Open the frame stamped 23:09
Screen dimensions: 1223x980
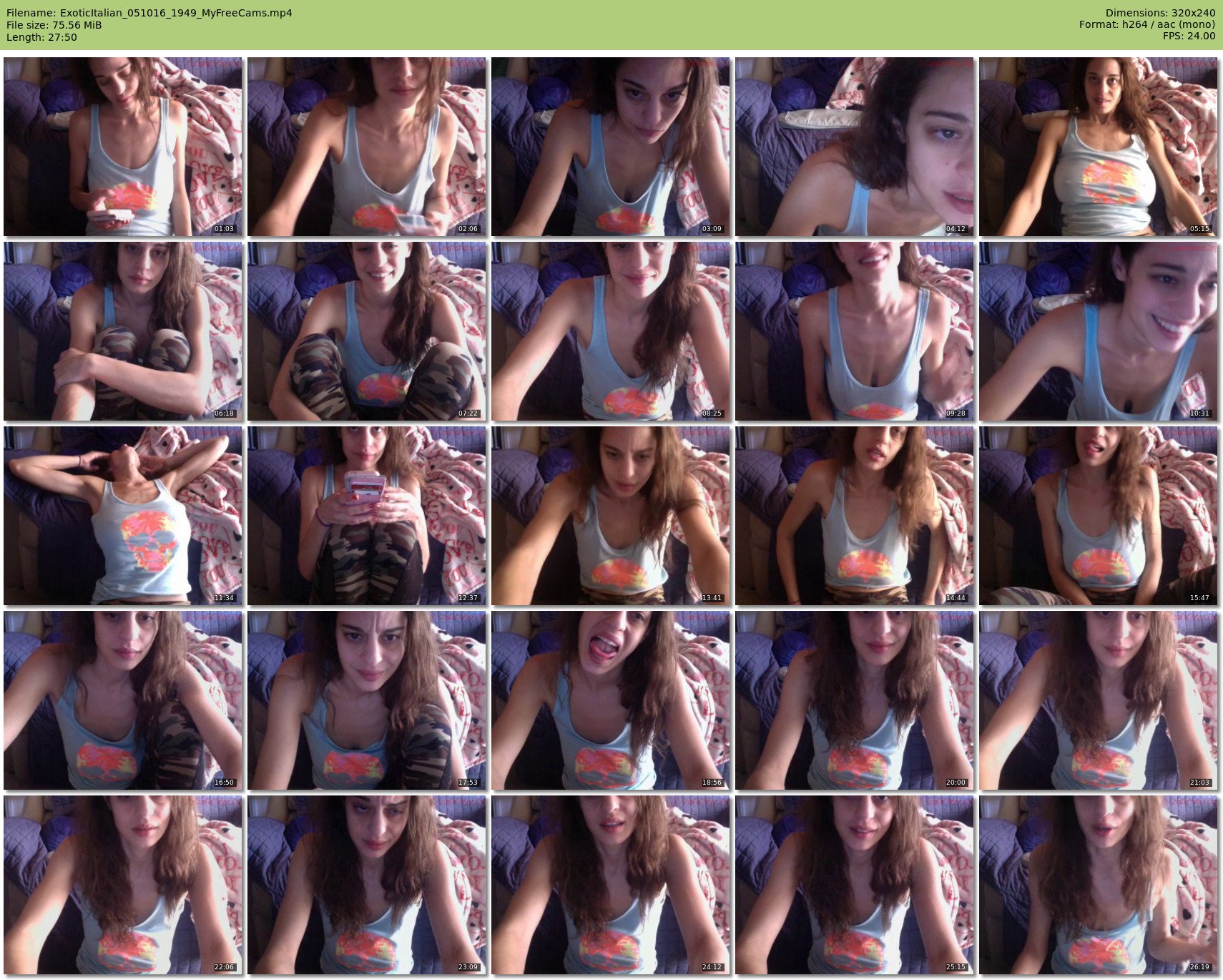tap(366, 885)
